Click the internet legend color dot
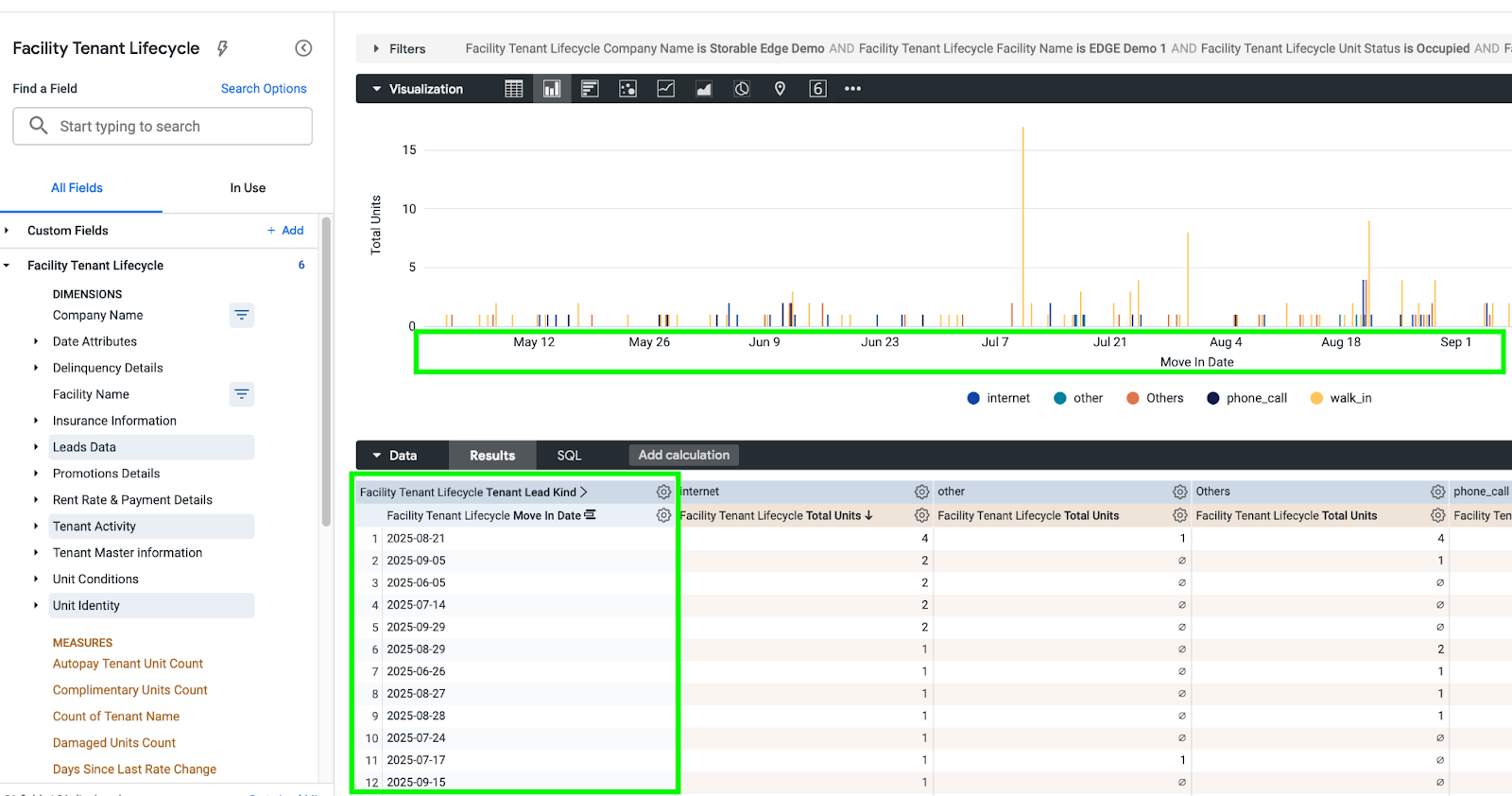The image size is (1512, 796). pos(973,398)
